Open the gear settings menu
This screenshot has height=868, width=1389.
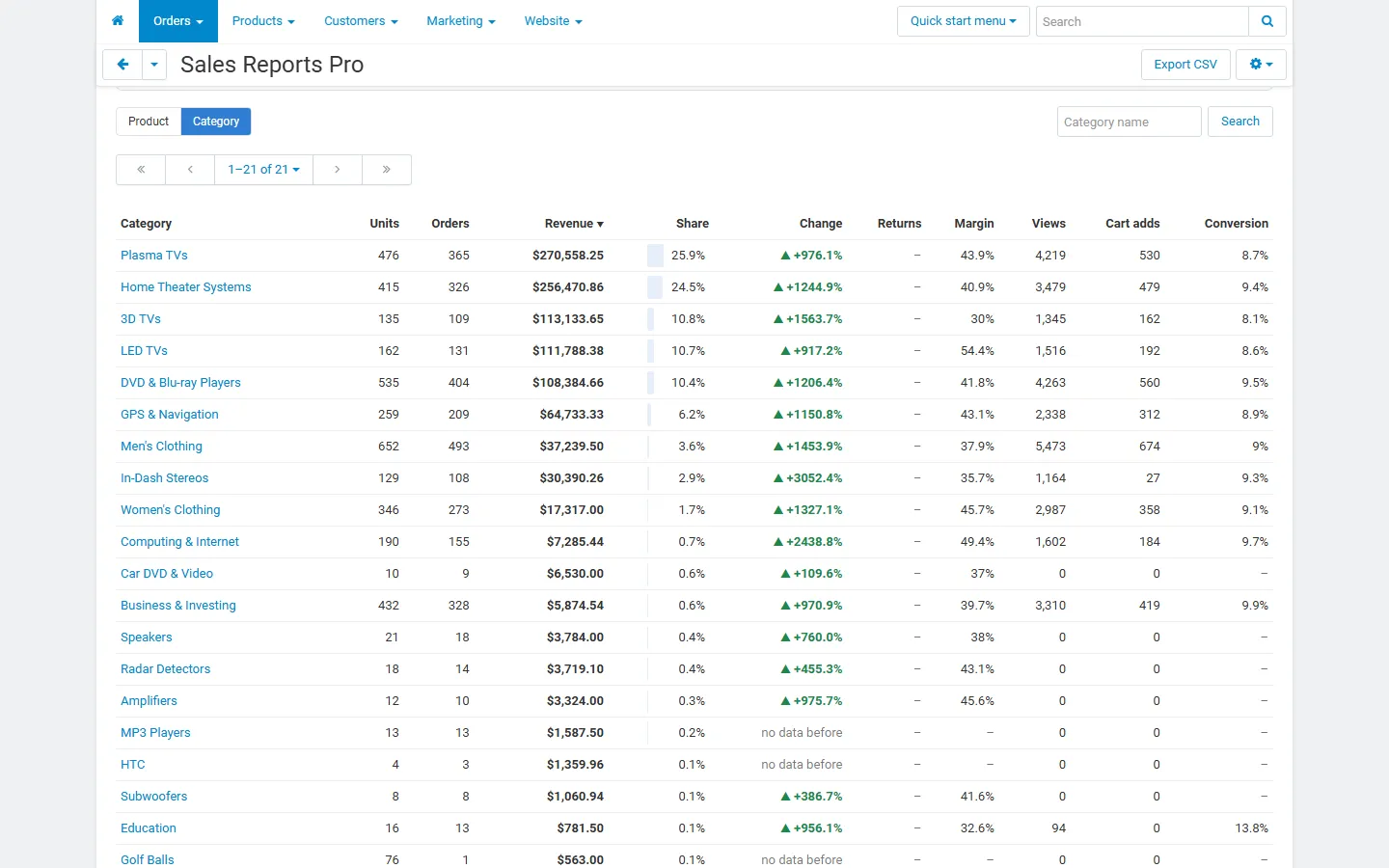click(x=1261, y=65)
